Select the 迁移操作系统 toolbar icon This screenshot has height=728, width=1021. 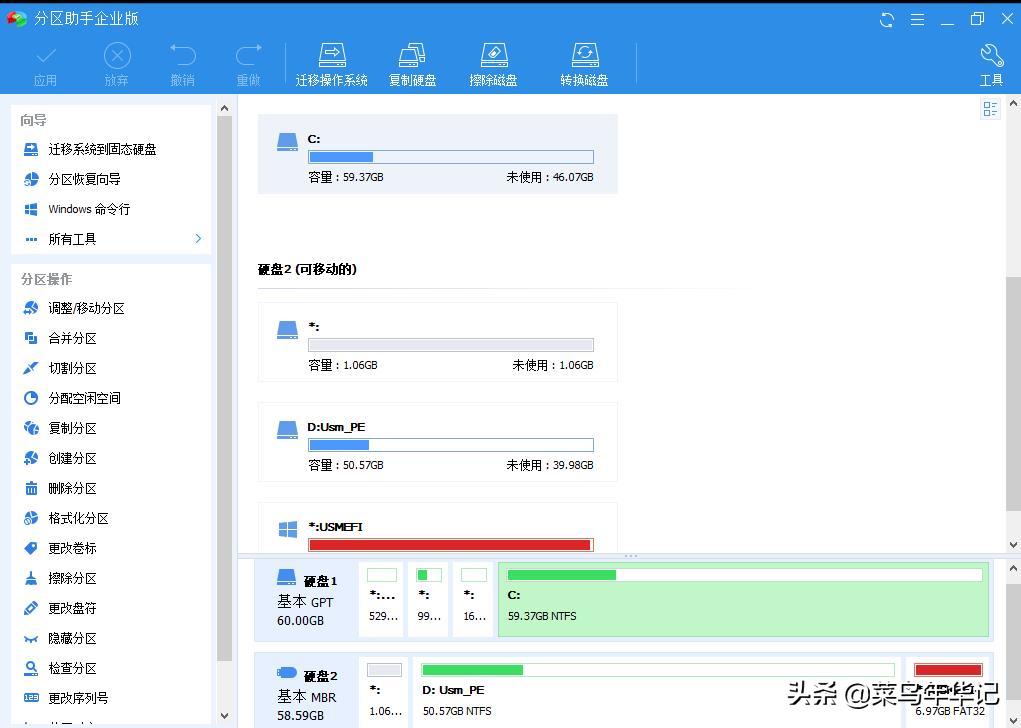click(332, 62)
